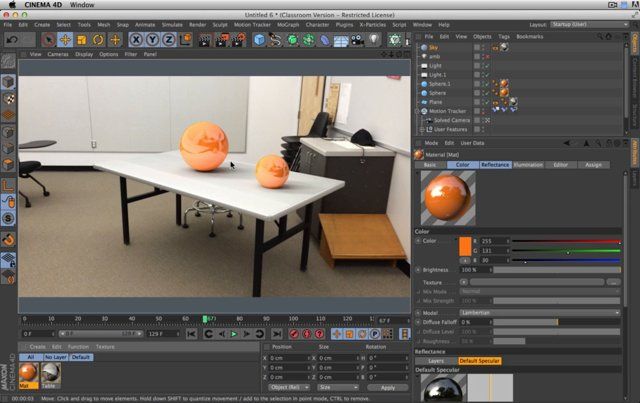Collapse the Motion Tracker hierarchy

pos(417,111)
